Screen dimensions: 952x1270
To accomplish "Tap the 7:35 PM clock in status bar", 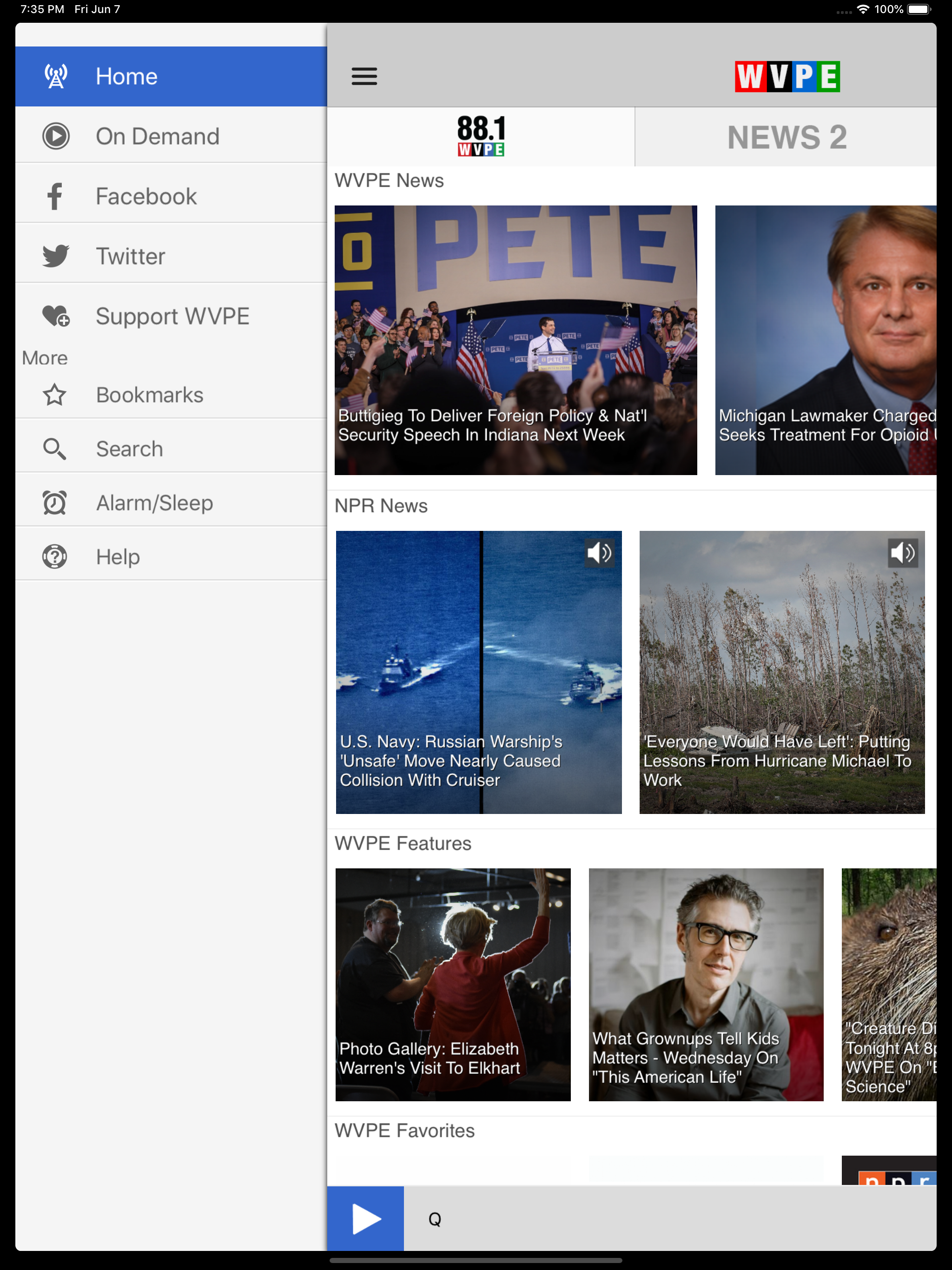I will pos(42,9).
